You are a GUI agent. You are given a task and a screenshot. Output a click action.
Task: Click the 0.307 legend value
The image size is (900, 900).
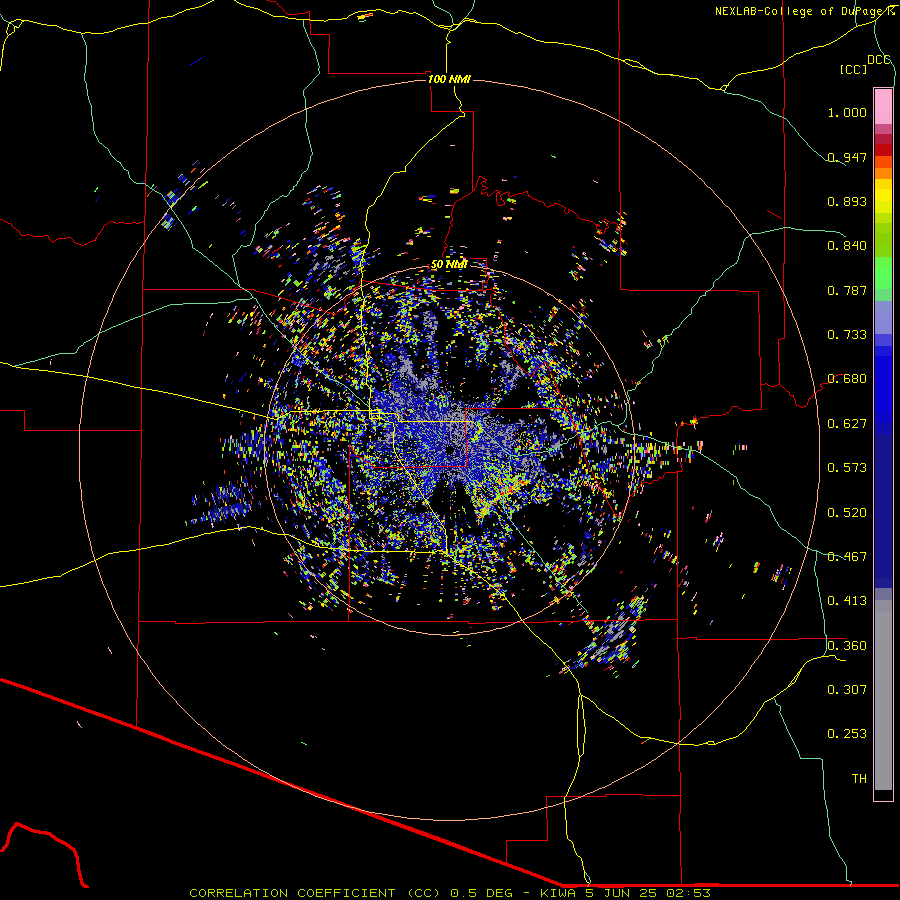click(847, 690)
